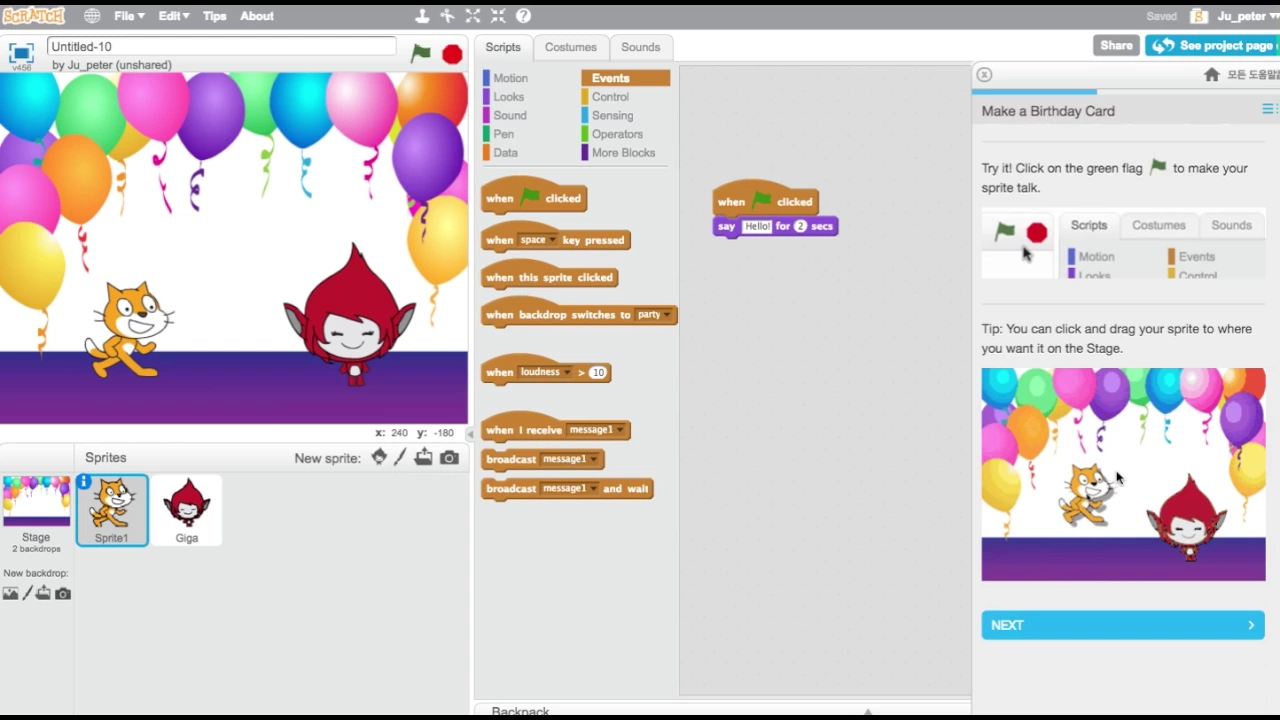
Task: Click the Scratch logo
Action: 33,16
